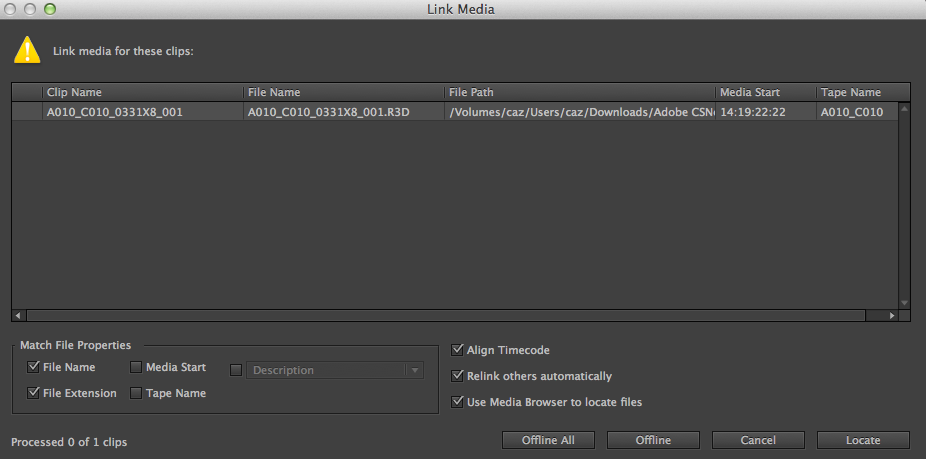This screenshot has height=459, width=926.
Task: Tick the checkbox beside the Description dropdown
Action: tap(236, 370)
